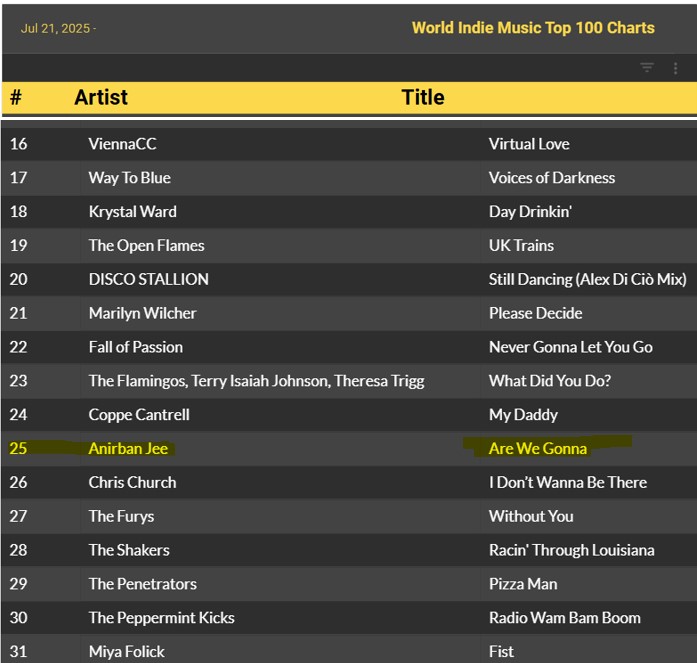697x663 pixels.
Task: Click the UK Trains song title
Action: pos(520,245)
